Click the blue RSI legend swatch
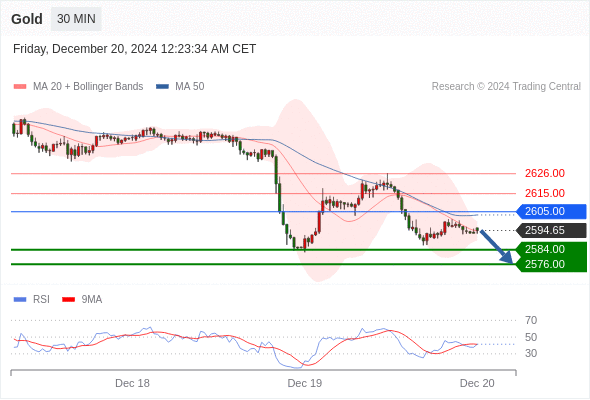This screenshot has width=590, height=400. 20,300
